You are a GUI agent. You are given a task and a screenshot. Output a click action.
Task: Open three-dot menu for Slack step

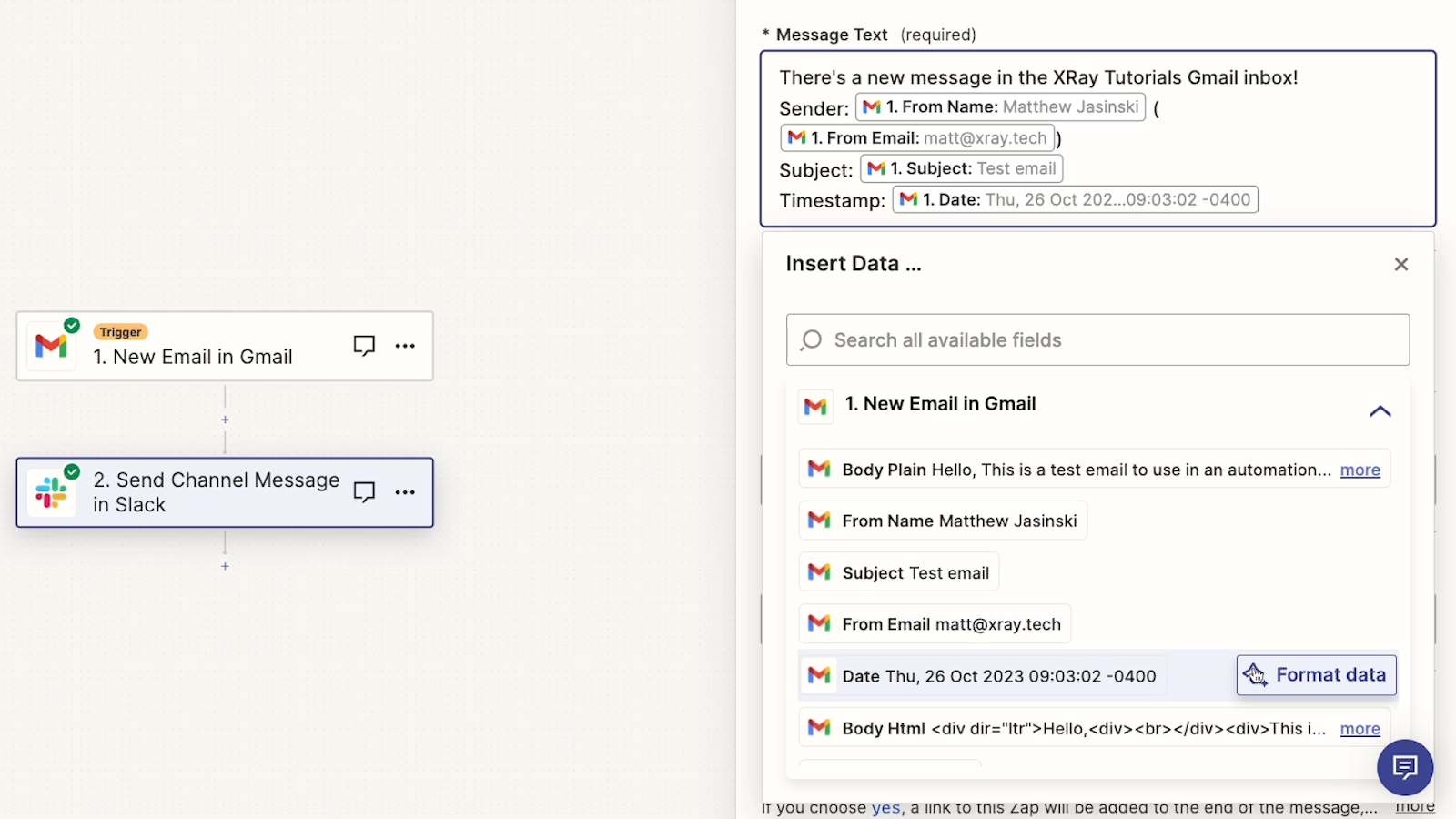[405, 492]
